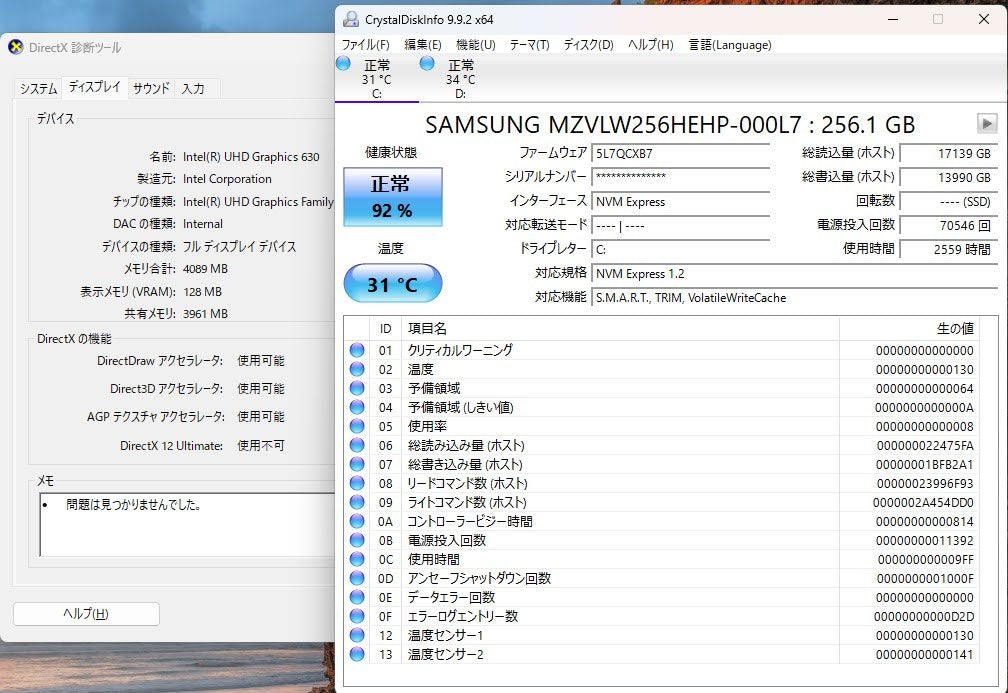Click the masked シリアルナンバー field
Screen dimensions: 1008x693
pos(680,177)
